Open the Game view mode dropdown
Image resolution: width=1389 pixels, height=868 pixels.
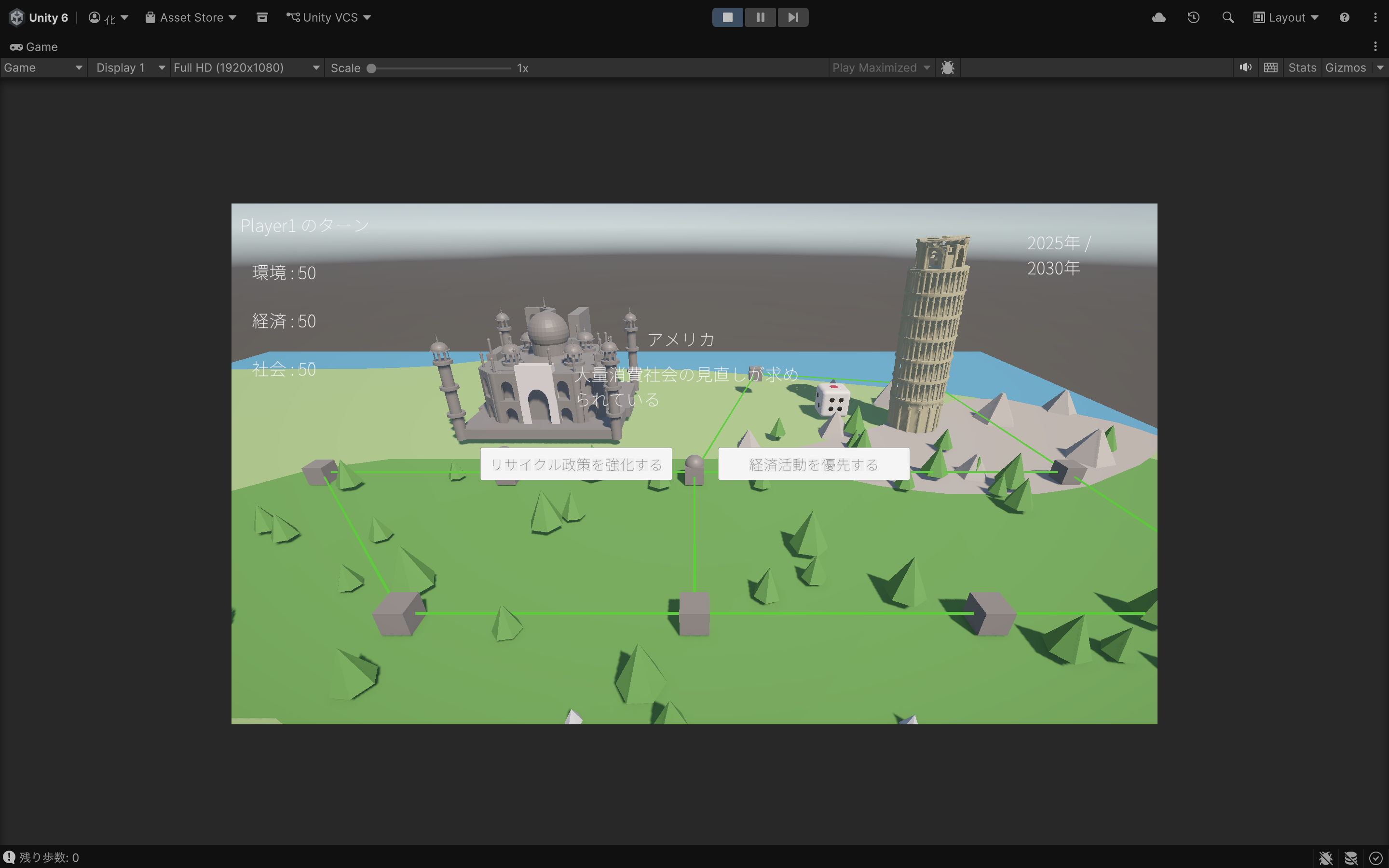pyautogui.click(x=43, y=68)
